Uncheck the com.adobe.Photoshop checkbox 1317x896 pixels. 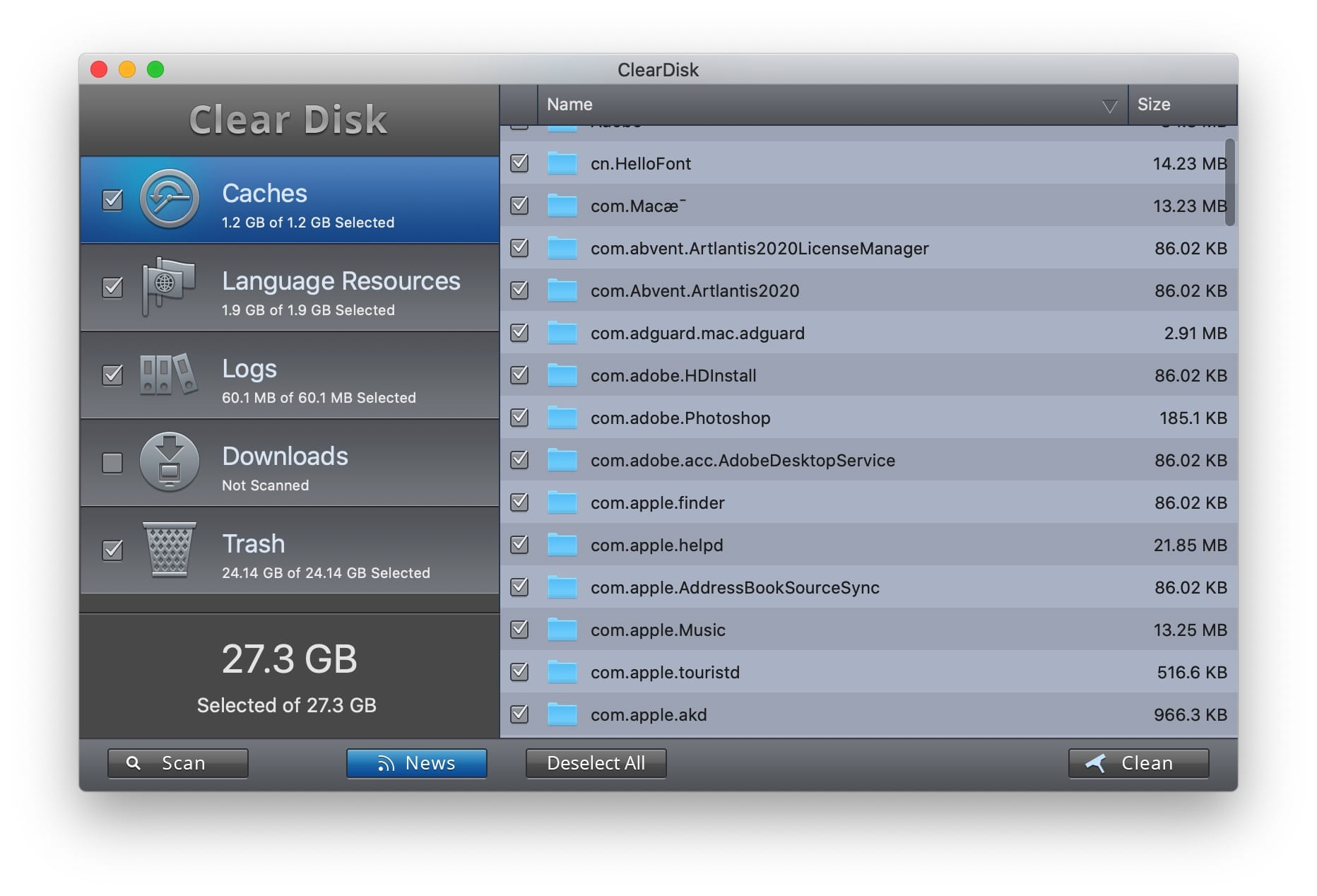pyautogui.click(x=519, y=418)
